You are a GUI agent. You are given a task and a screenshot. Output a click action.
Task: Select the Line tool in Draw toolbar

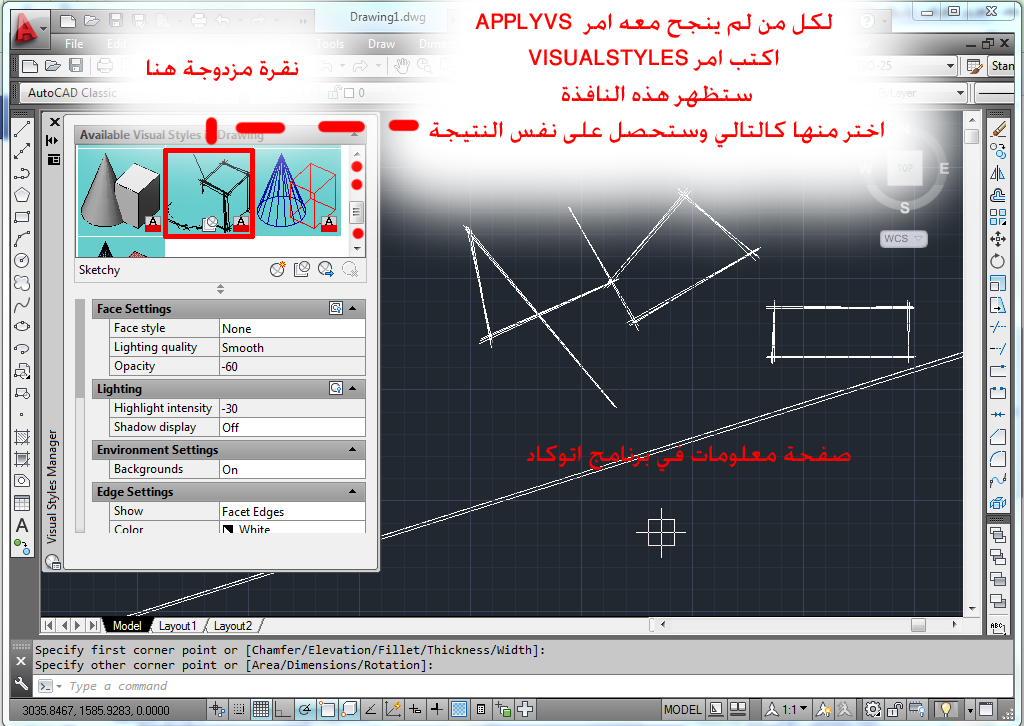point(22,130)
